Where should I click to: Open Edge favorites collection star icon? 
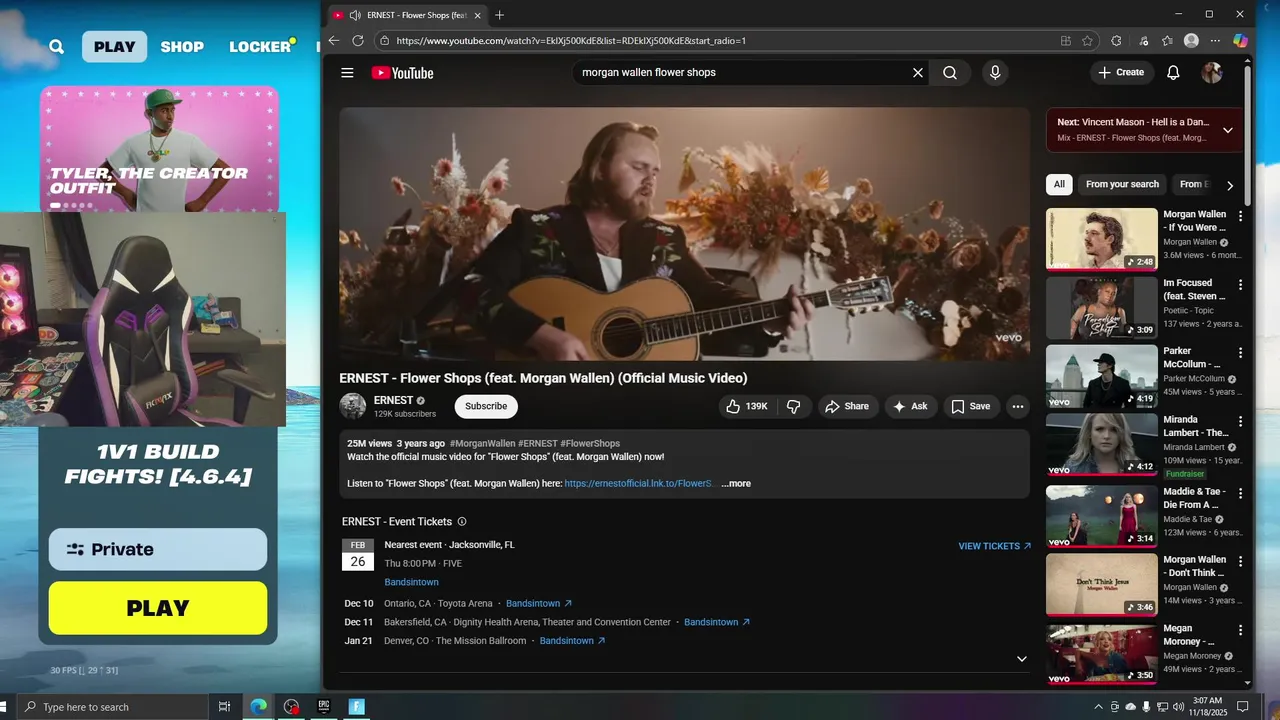(1167, 41)
